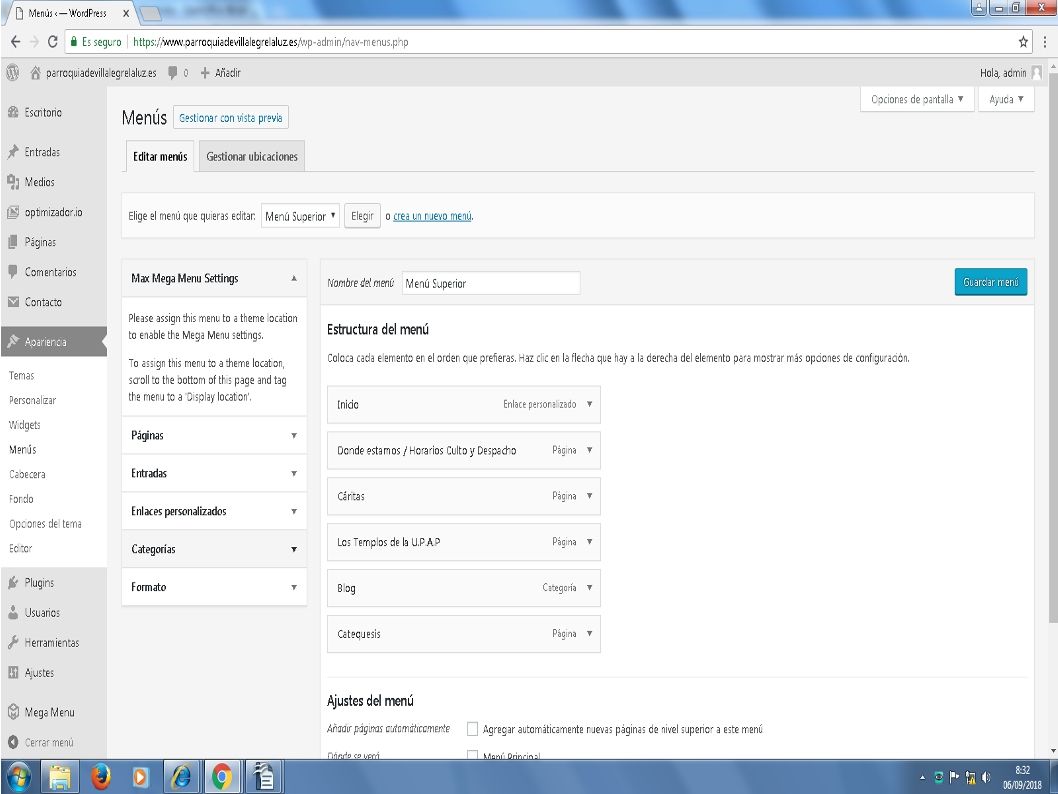Click the Comentarios speech bubble icon
The width and height of the screenshot is (1058, 794).
click(13, 272)
